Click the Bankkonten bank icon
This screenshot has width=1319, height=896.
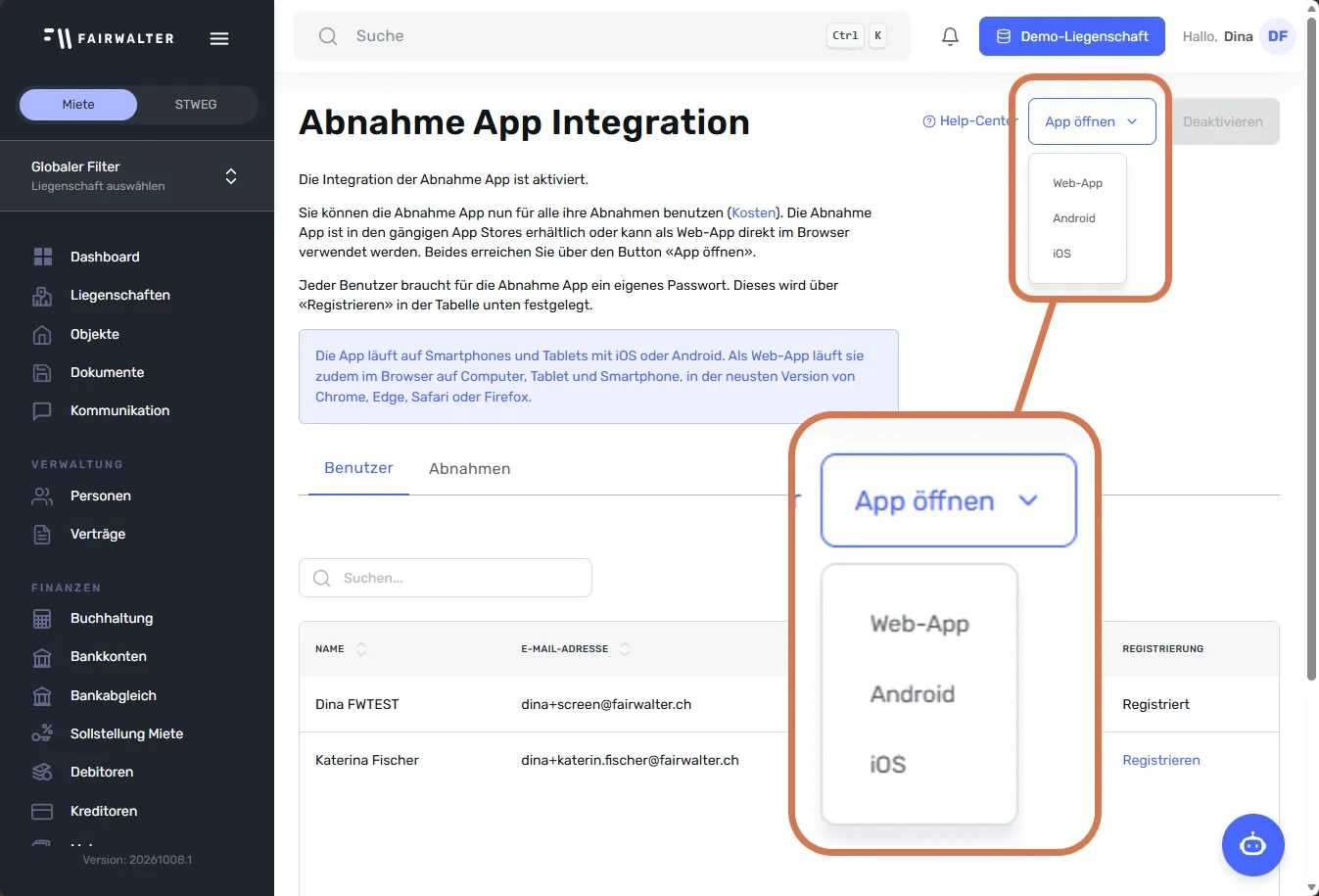pos(42,657)
